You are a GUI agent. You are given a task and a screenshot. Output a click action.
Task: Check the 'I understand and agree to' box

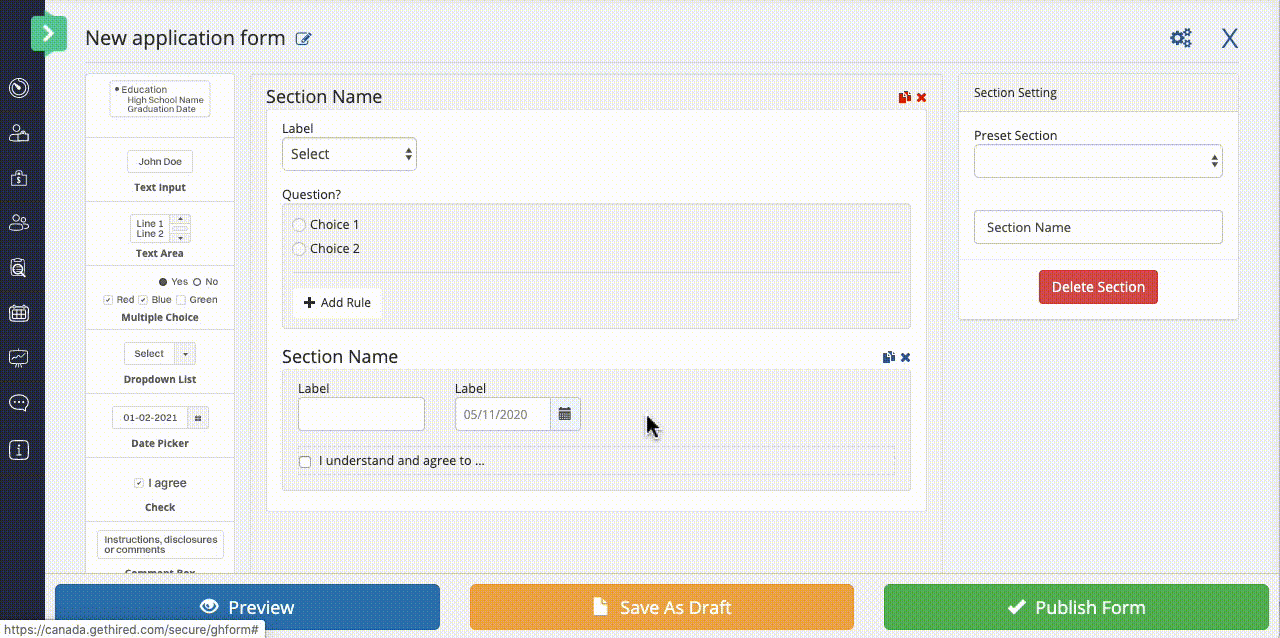point(305,461)
